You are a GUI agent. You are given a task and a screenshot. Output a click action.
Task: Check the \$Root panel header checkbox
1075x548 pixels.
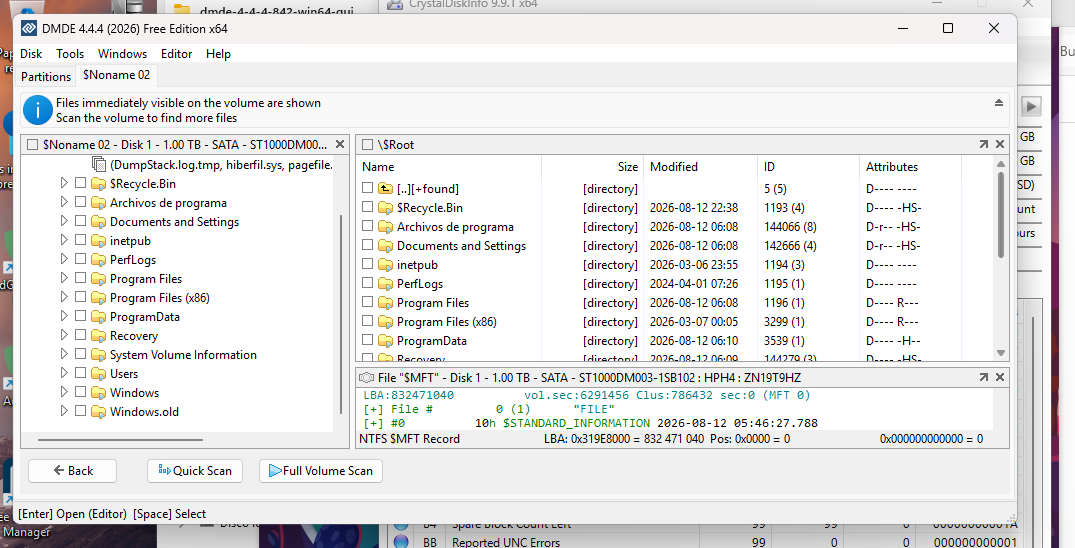click(367, 145)
